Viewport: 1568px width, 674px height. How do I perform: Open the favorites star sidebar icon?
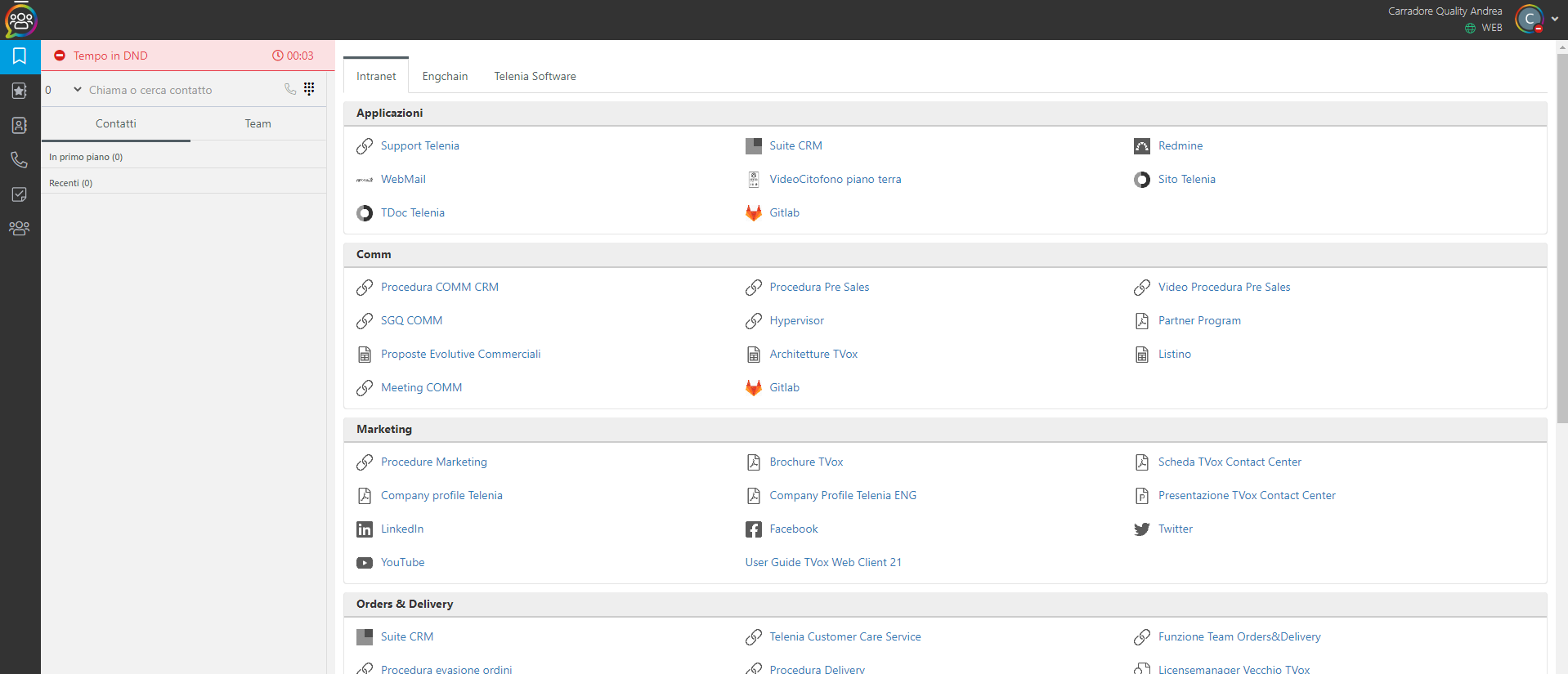click(20, 91)
